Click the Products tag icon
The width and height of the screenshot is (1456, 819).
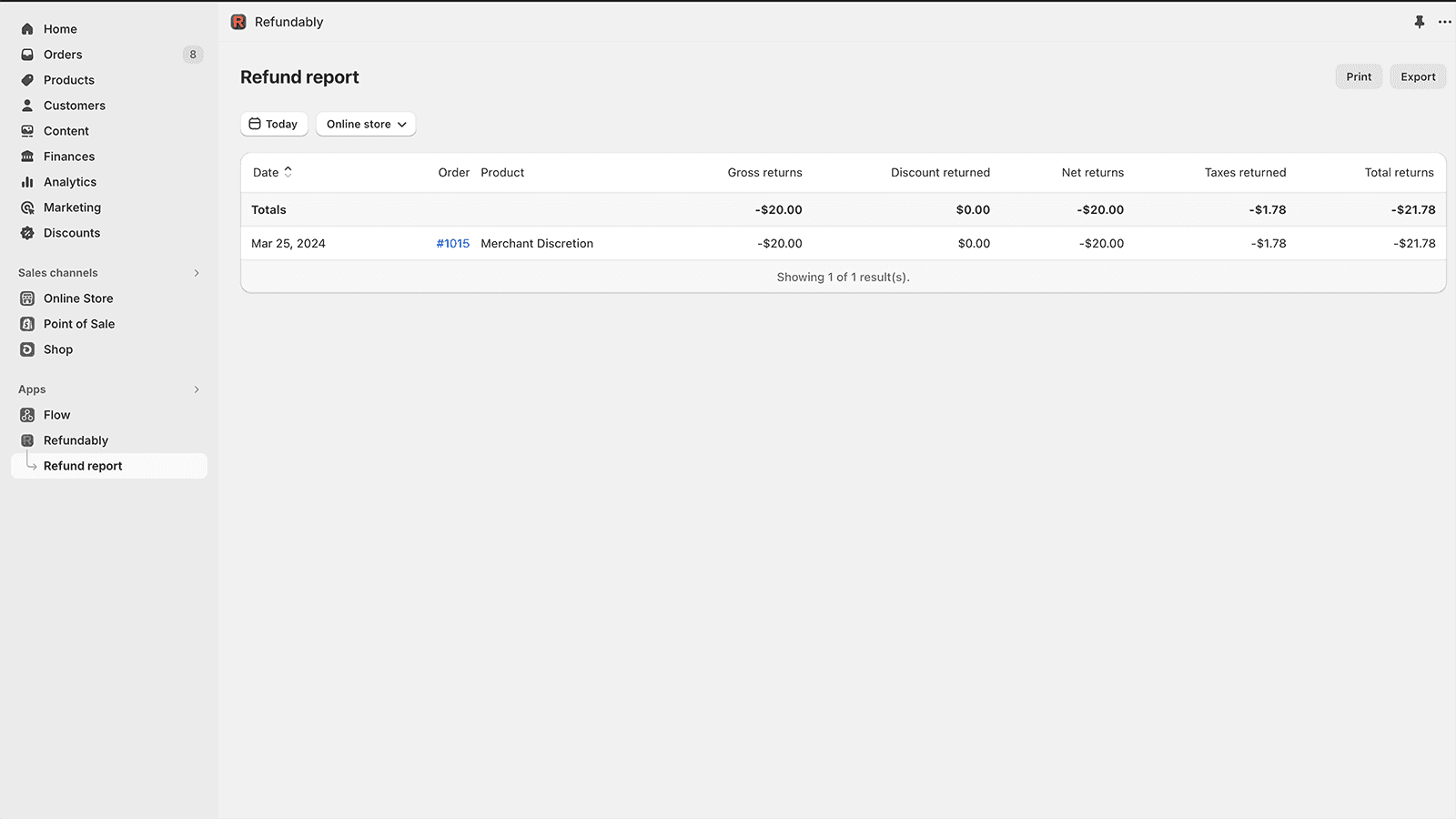coord(27,80)
